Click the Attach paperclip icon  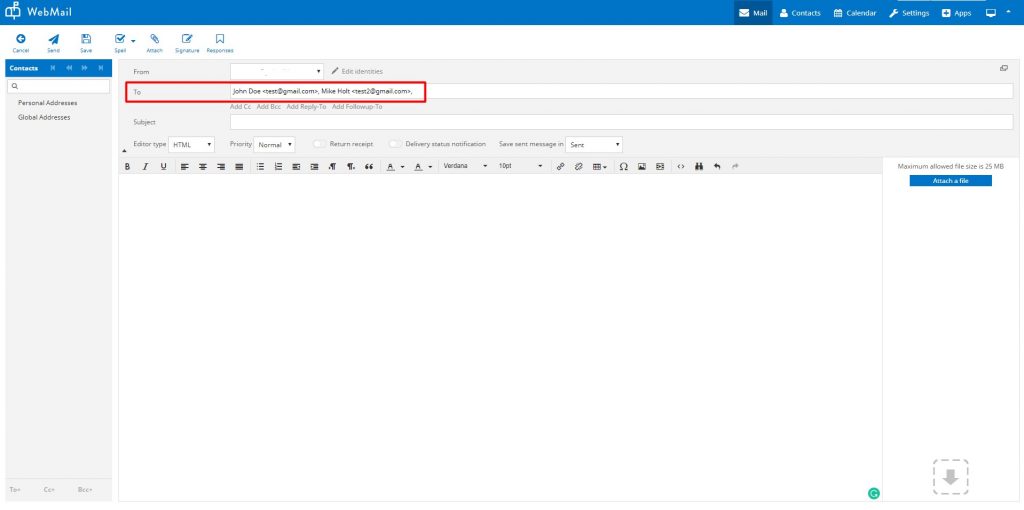[154, 39]
